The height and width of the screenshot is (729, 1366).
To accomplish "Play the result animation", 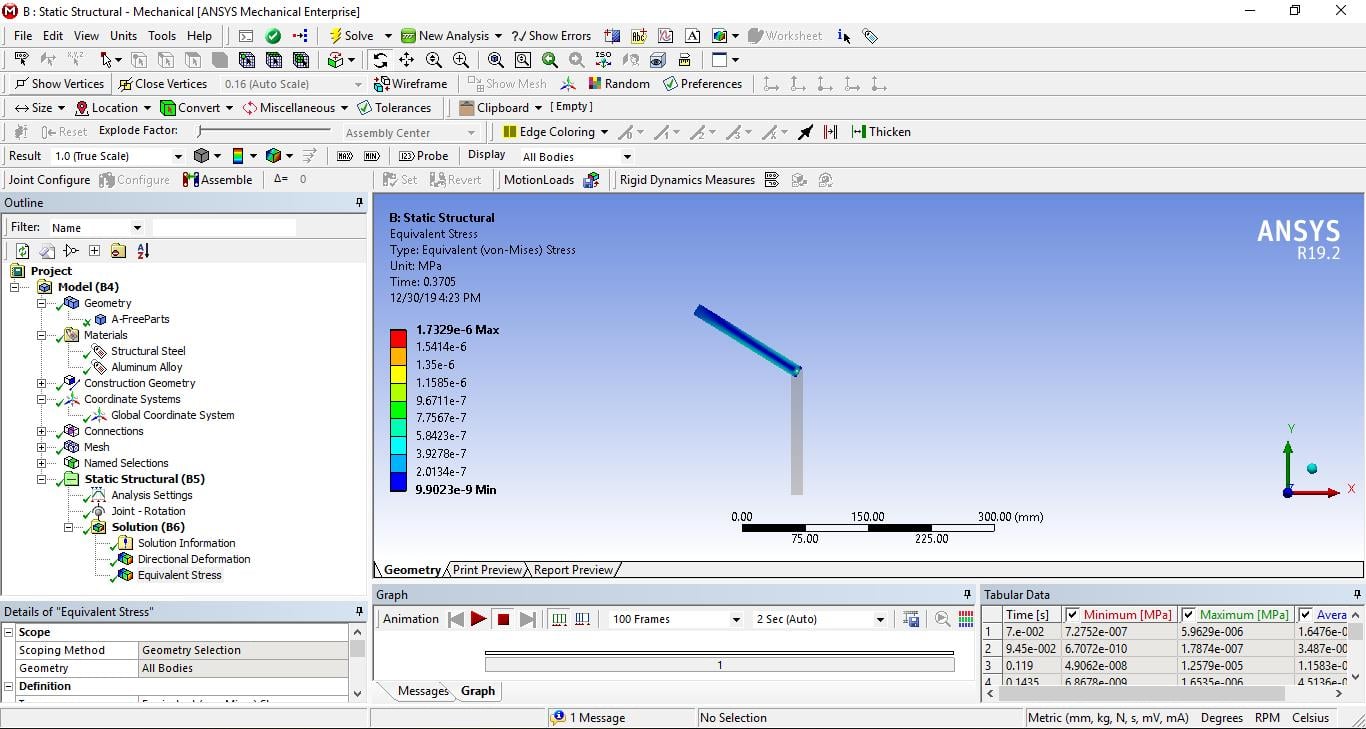I will 479,619.
